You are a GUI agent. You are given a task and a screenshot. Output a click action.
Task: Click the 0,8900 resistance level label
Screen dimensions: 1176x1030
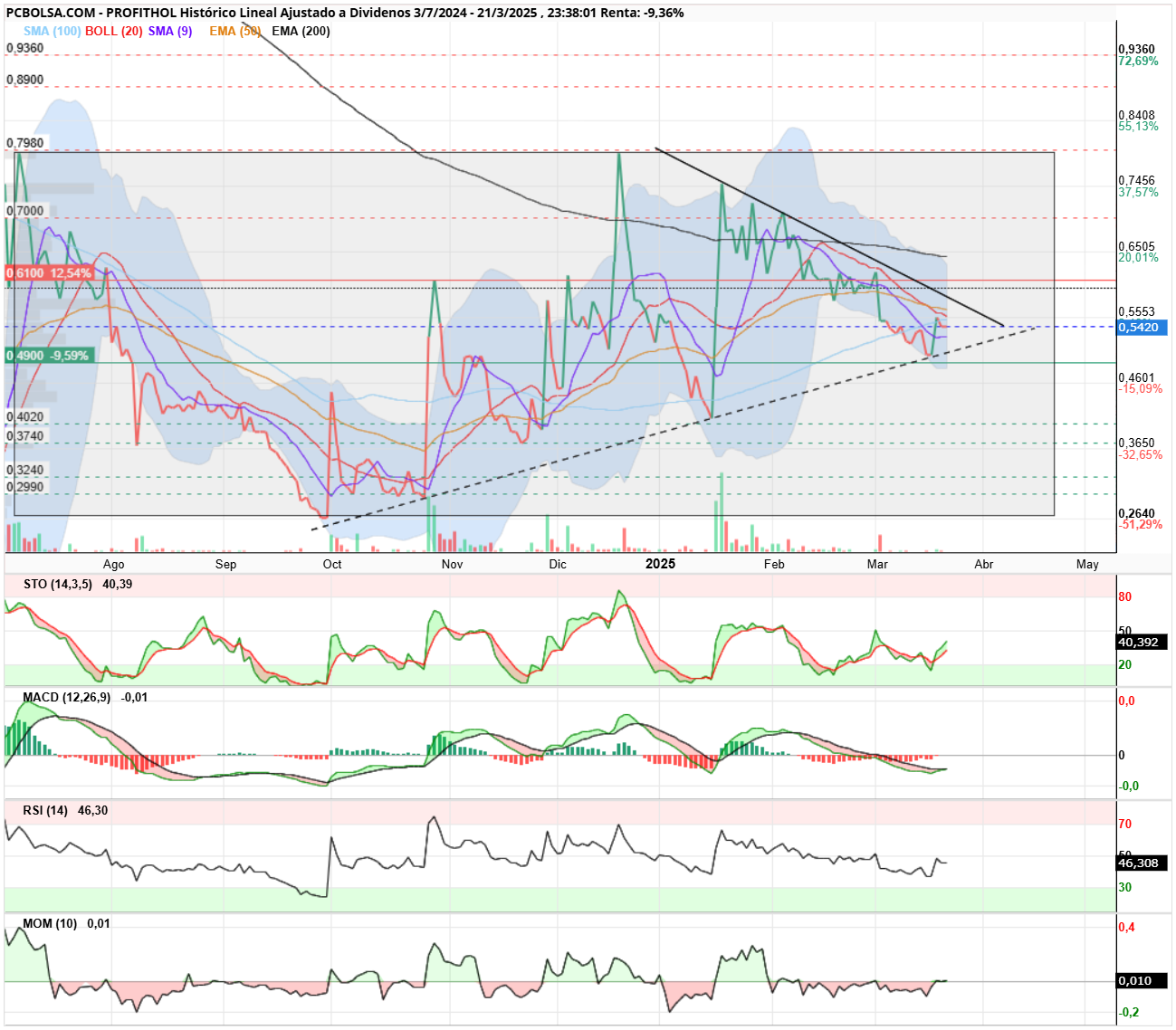coord(25,80)
